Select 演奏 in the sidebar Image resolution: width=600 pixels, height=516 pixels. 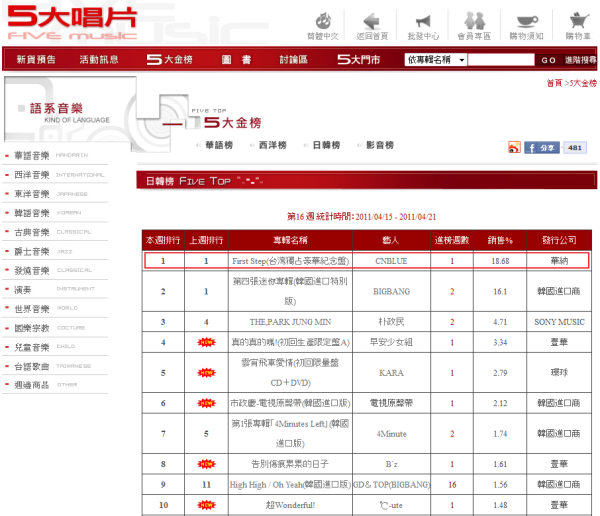click(x=23, y=290)
